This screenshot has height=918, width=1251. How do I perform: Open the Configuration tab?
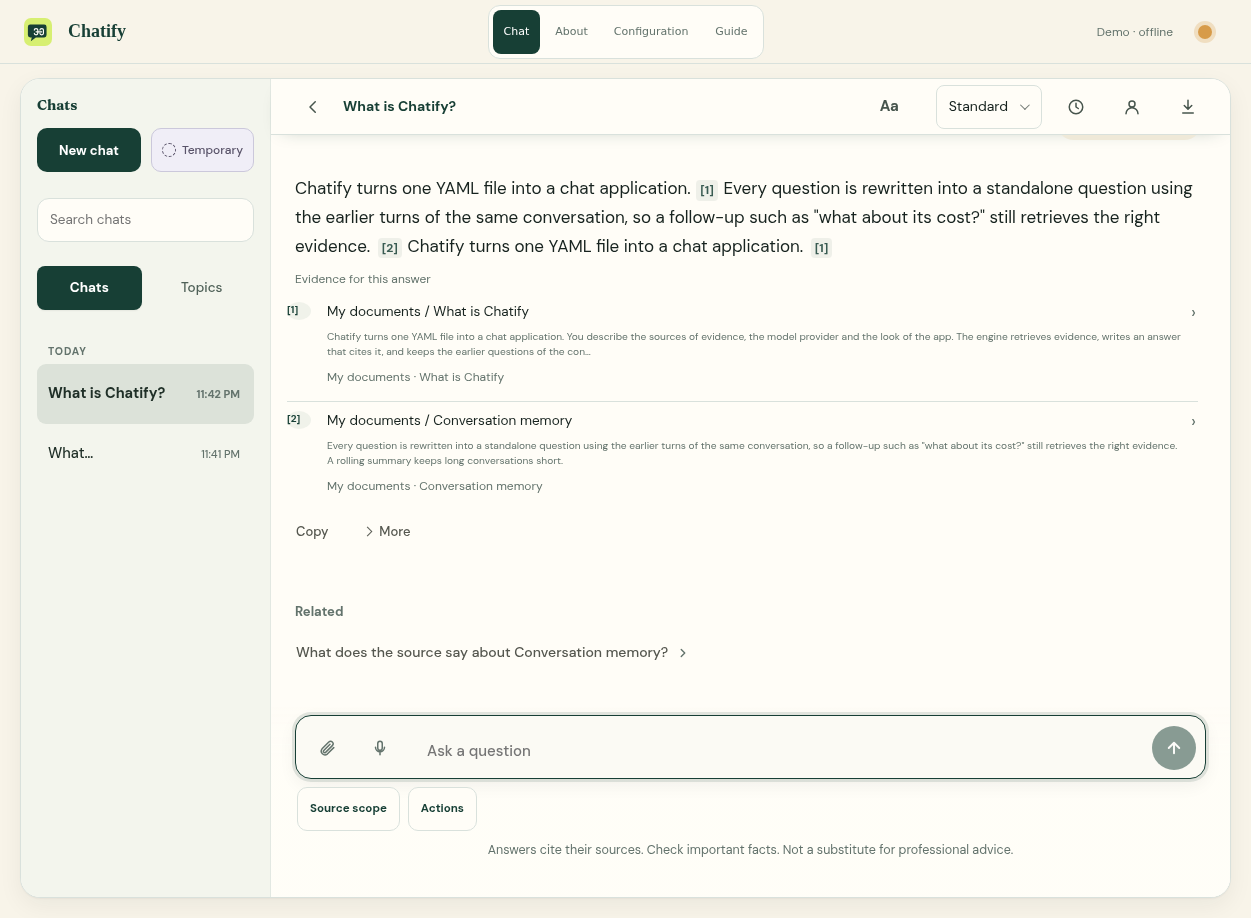point(651,32)
